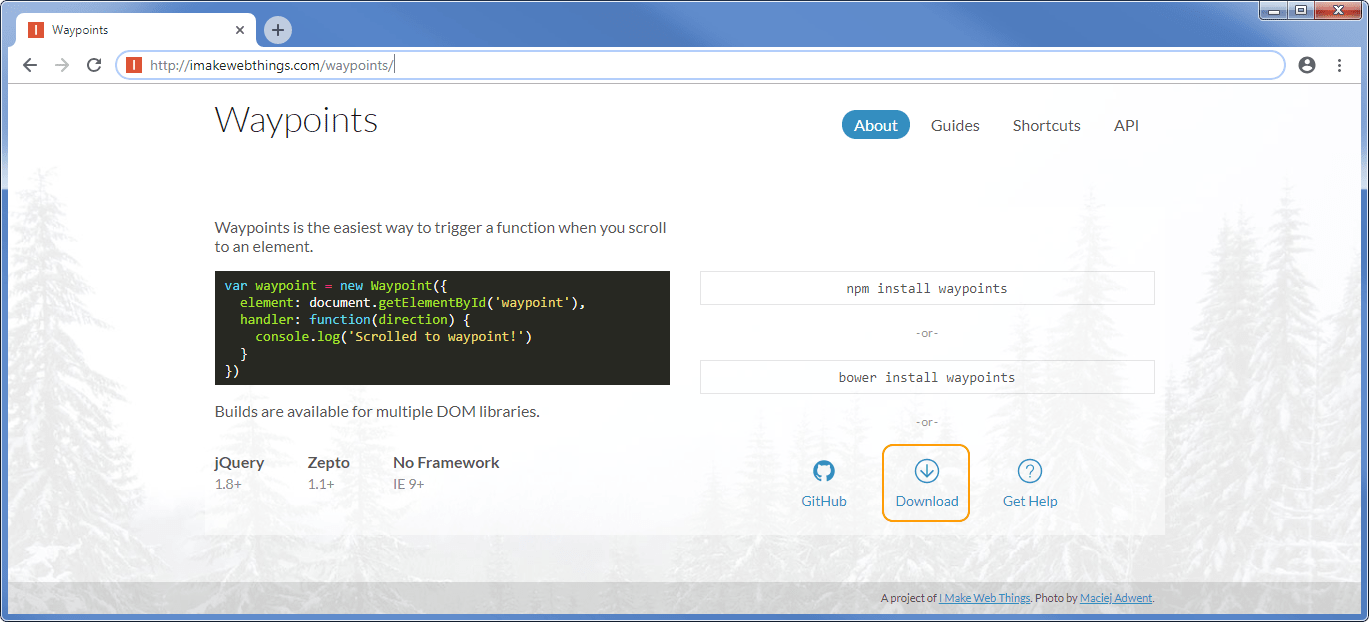Click the GitHub octocat icon

point(824,471)
